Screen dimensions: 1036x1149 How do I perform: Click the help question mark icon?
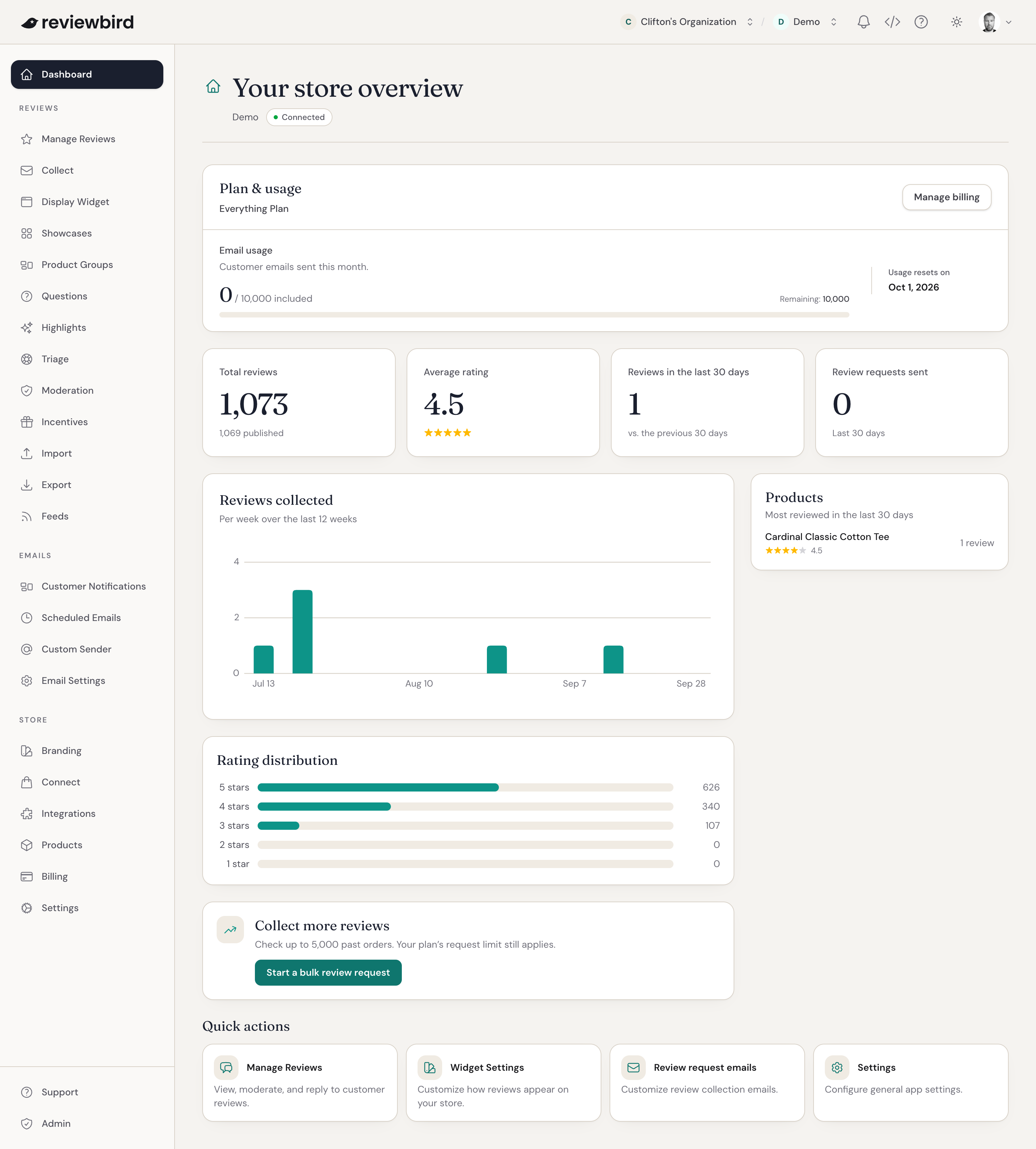click(921, 22)
